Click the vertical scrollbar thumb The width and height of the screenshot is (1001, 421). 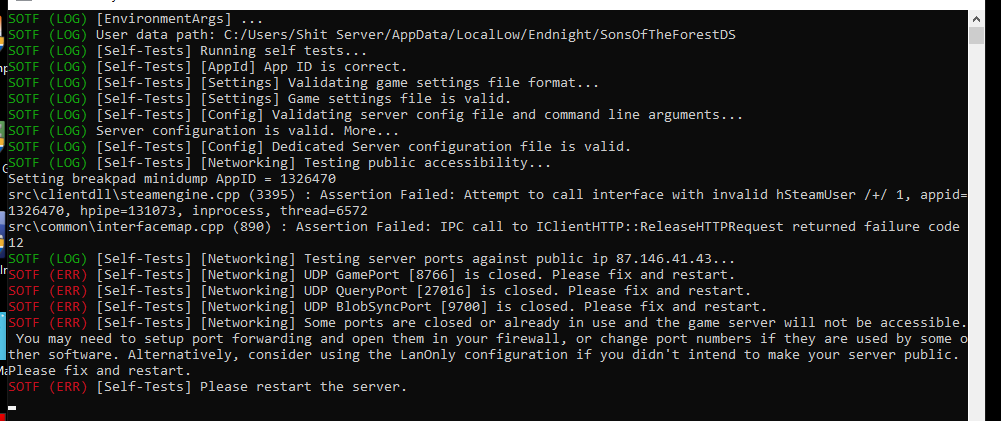coord(977,37)
